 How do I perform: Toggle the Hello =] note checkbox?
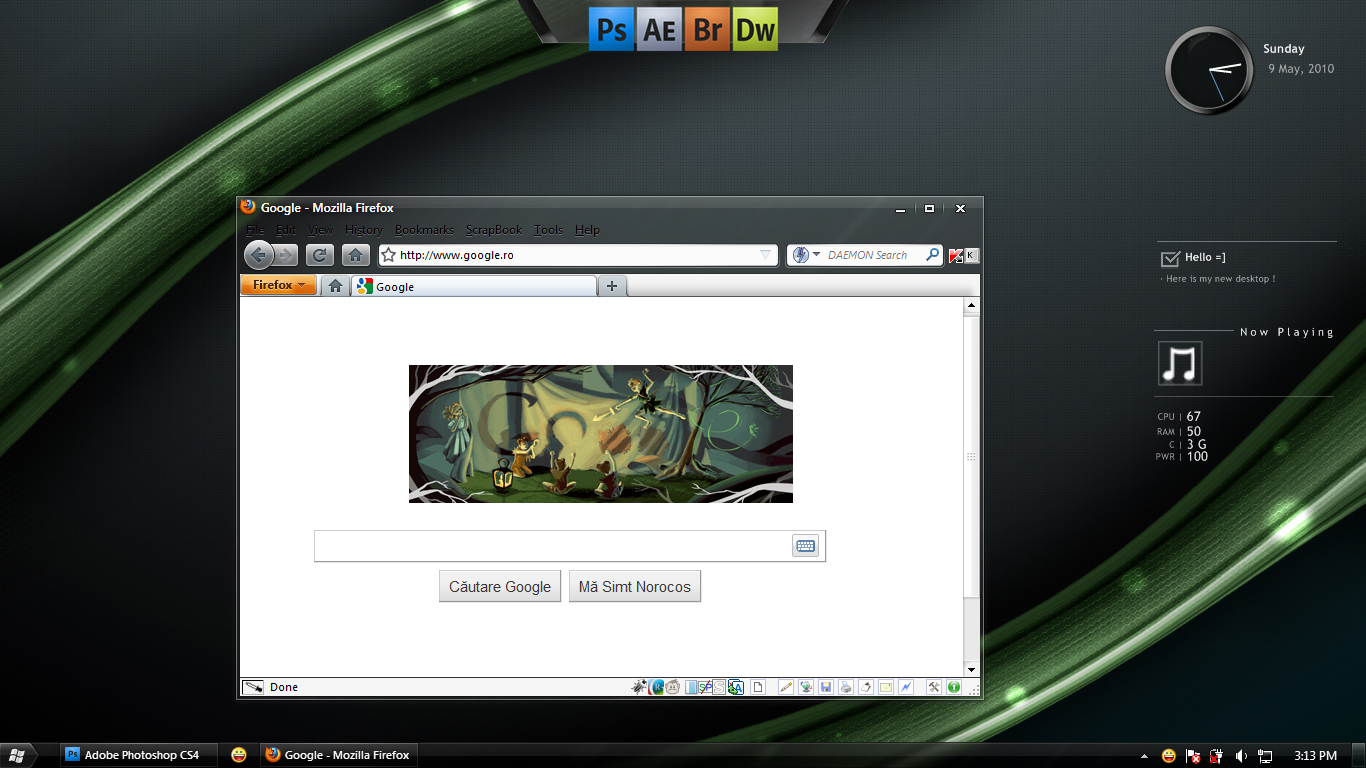tap(1170, 259)
